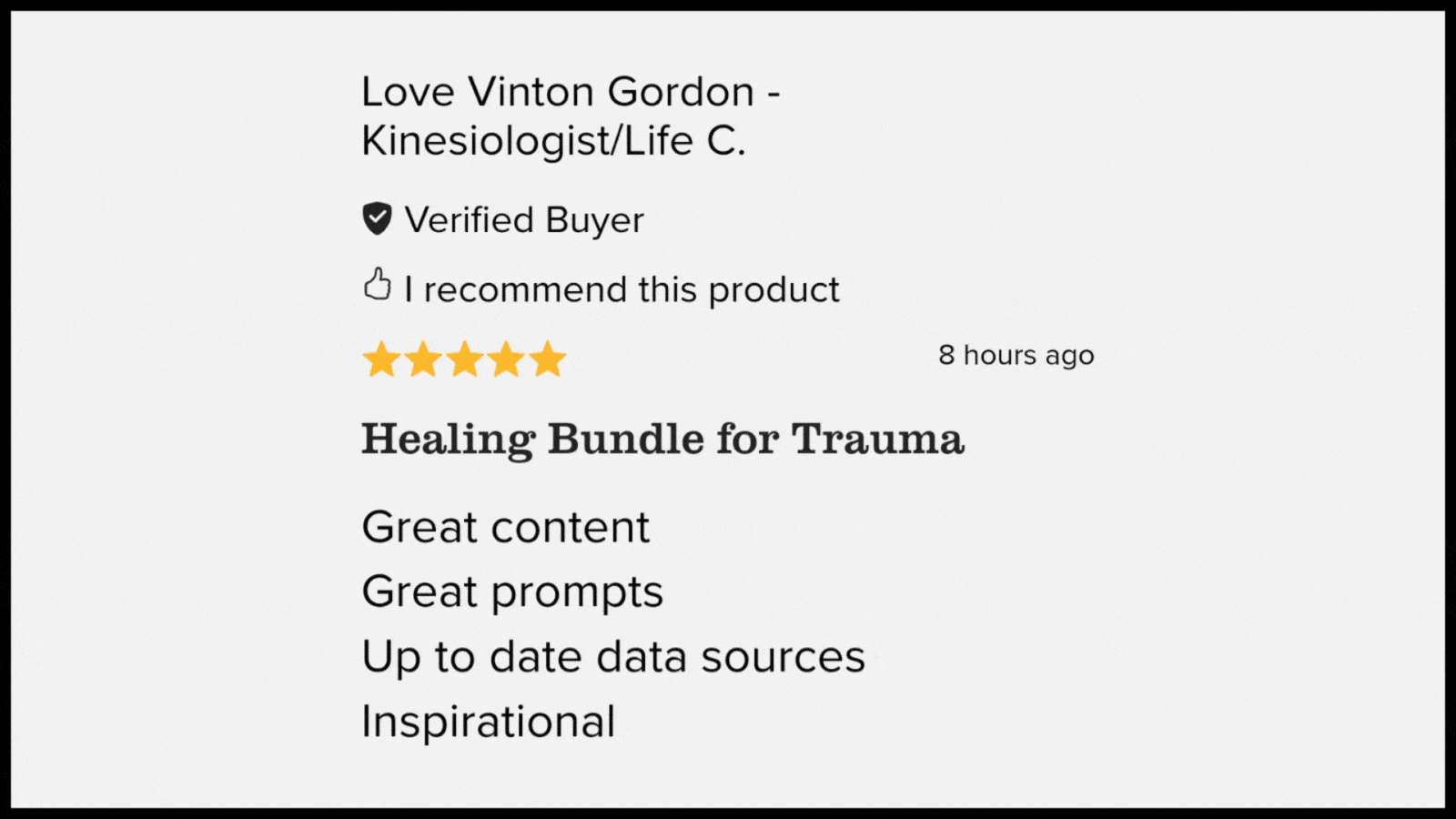Click the thumbs-up recommend icon
1456x819 pixels.
pyautogui.click(x=377, y=284)
